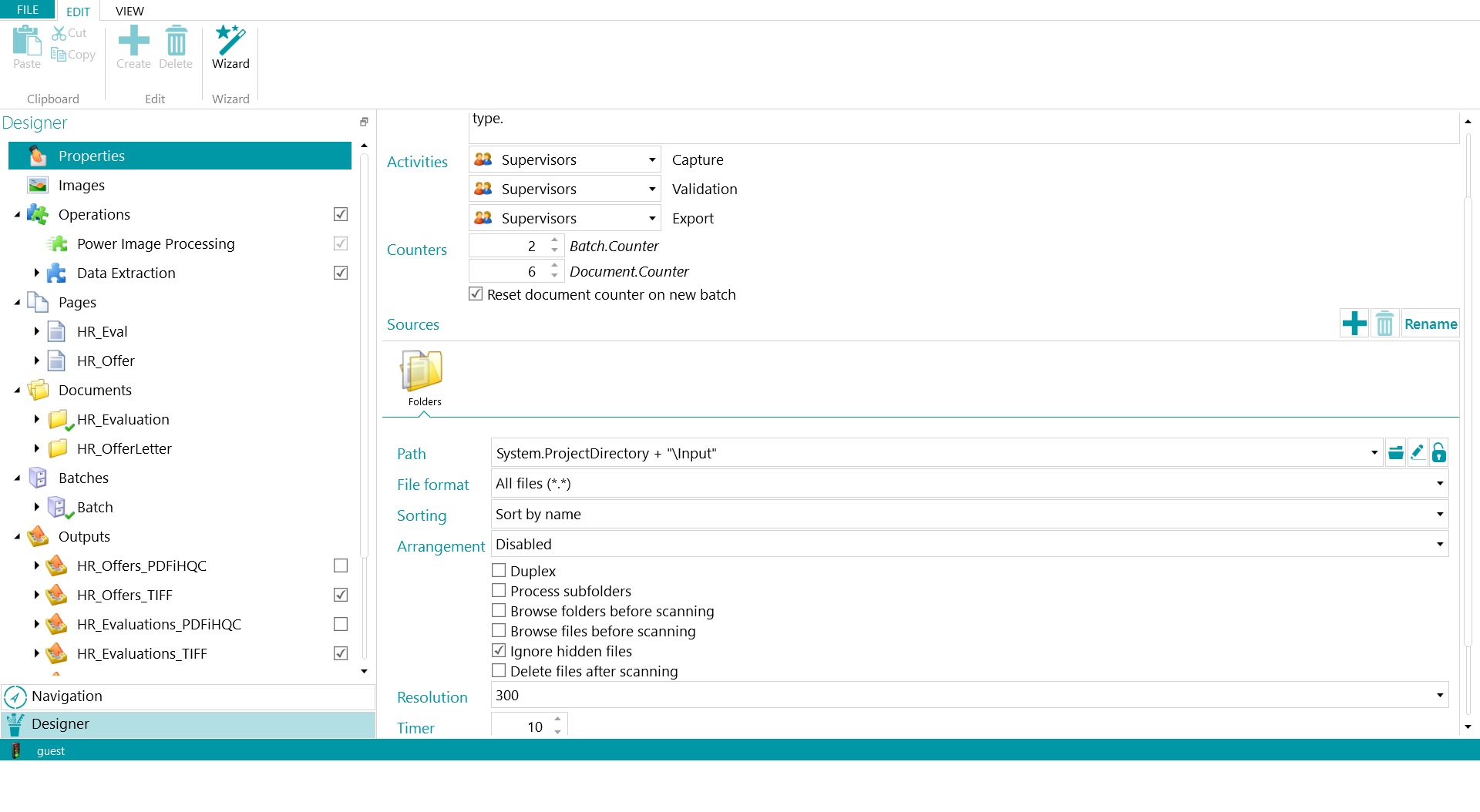The height and width of the screenshot is (812, 1480).
Task: Click the guest user status icon
Action: [15, 750]
